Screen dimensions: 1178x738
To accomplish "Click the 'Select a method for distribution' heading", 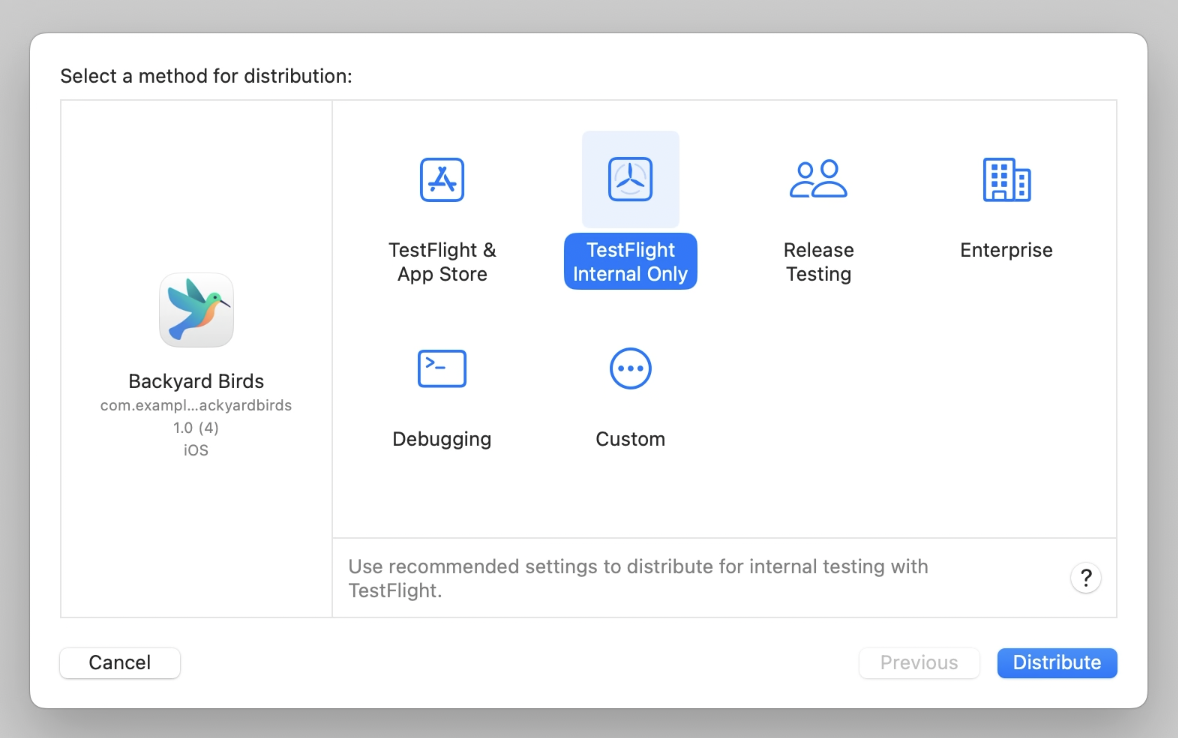I will [206, 76].
